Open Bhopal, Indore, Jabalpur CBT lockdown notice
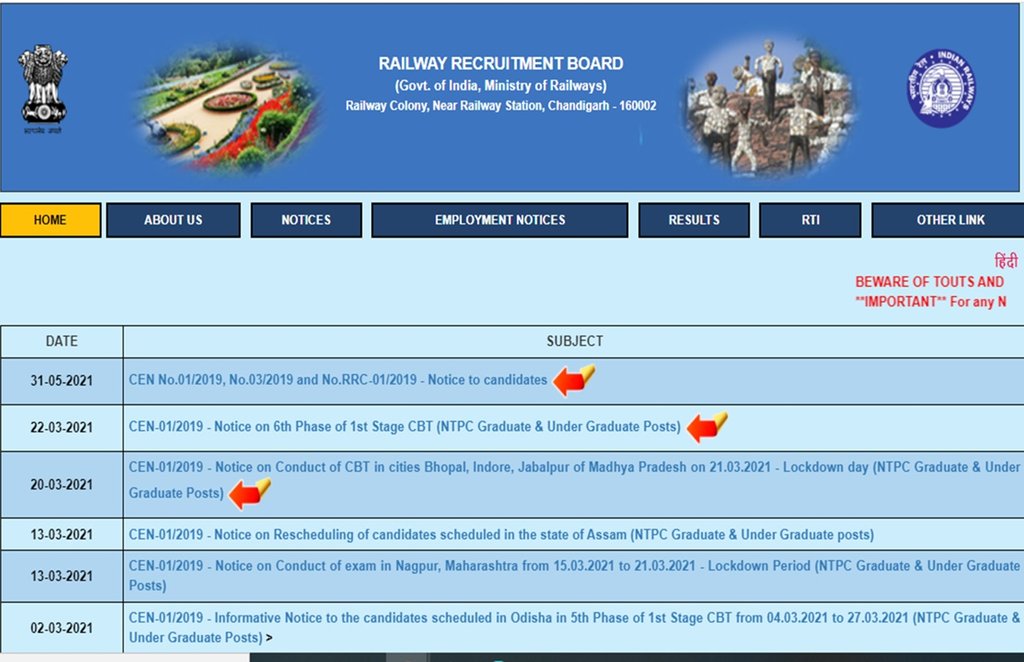Viewport: 1024px width, 662px height. (574, 480)
